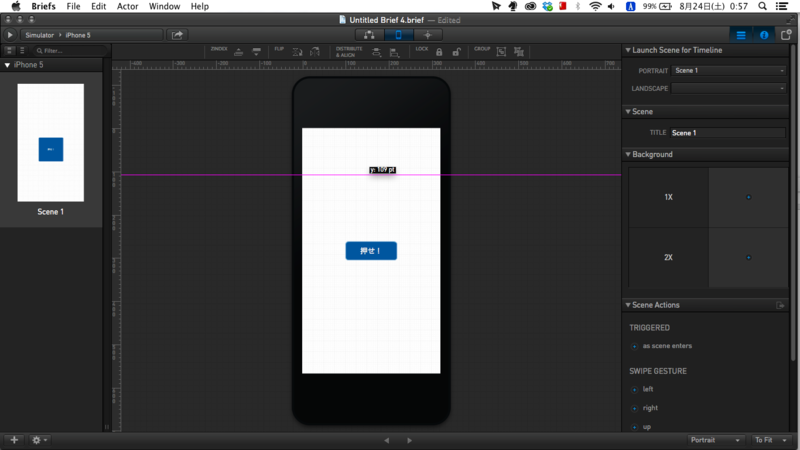Image resolution: width=800 pixels, height=450 pixels.
Task: Open the Help menu
Action: point(199,6)
